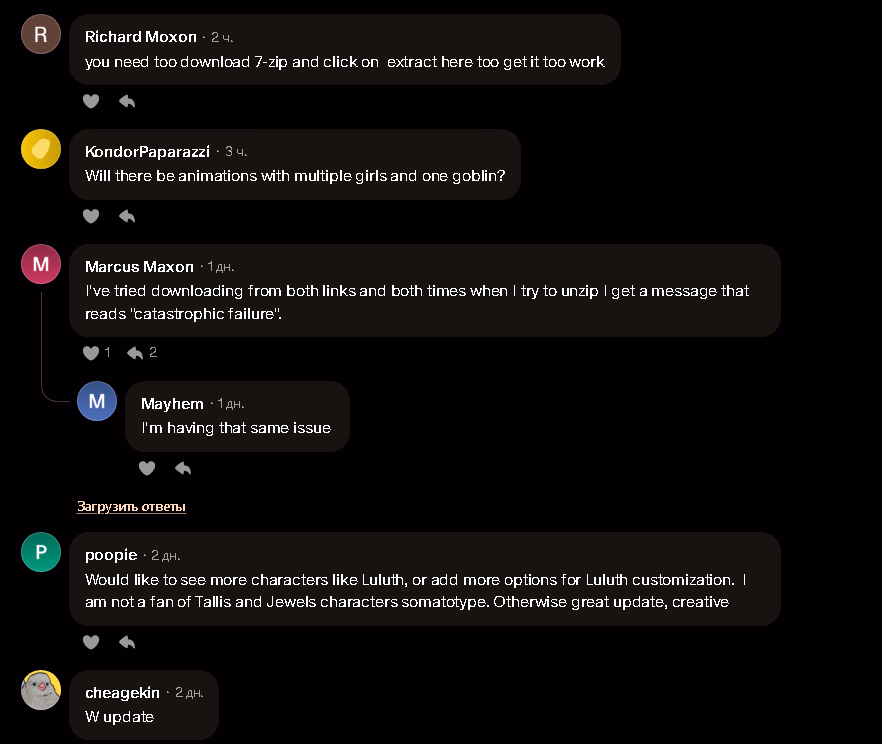Open Richard Moxon's profile avatar
Screen dimensions: 882x744
click(x=41, y=34)
